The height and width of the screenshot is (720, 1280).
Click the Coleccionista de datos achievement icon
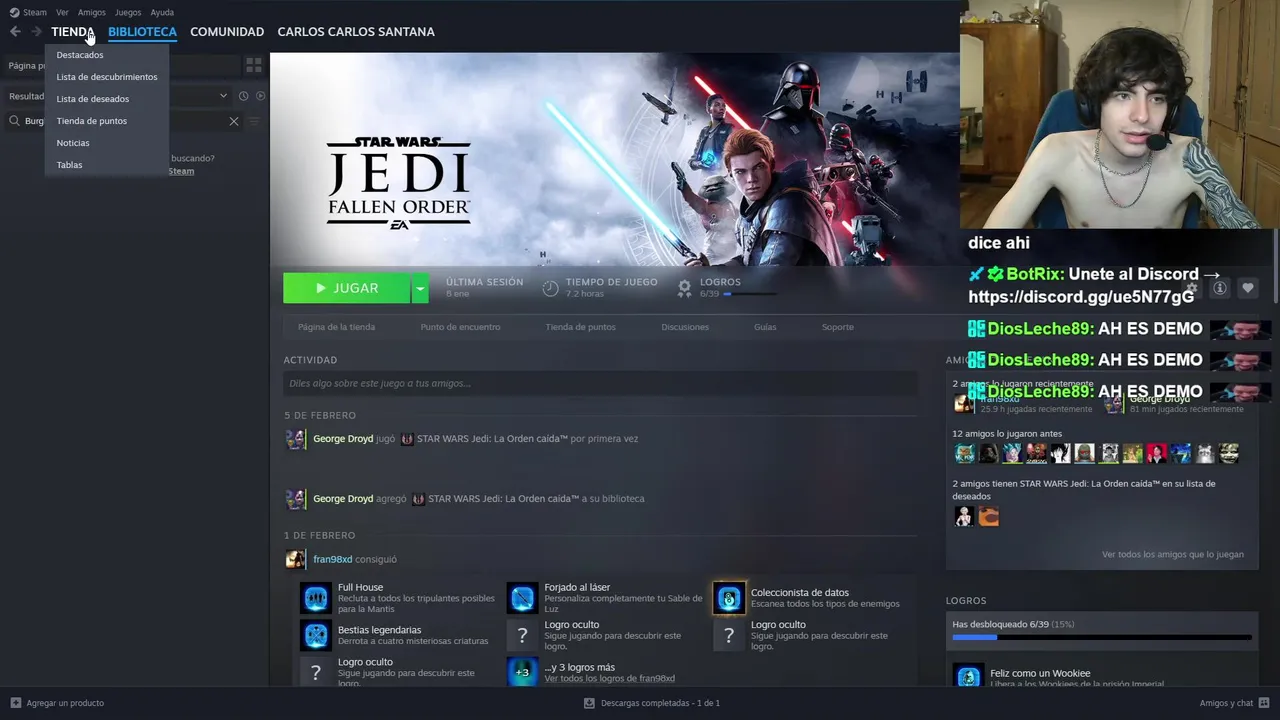(x=729, y=598)
